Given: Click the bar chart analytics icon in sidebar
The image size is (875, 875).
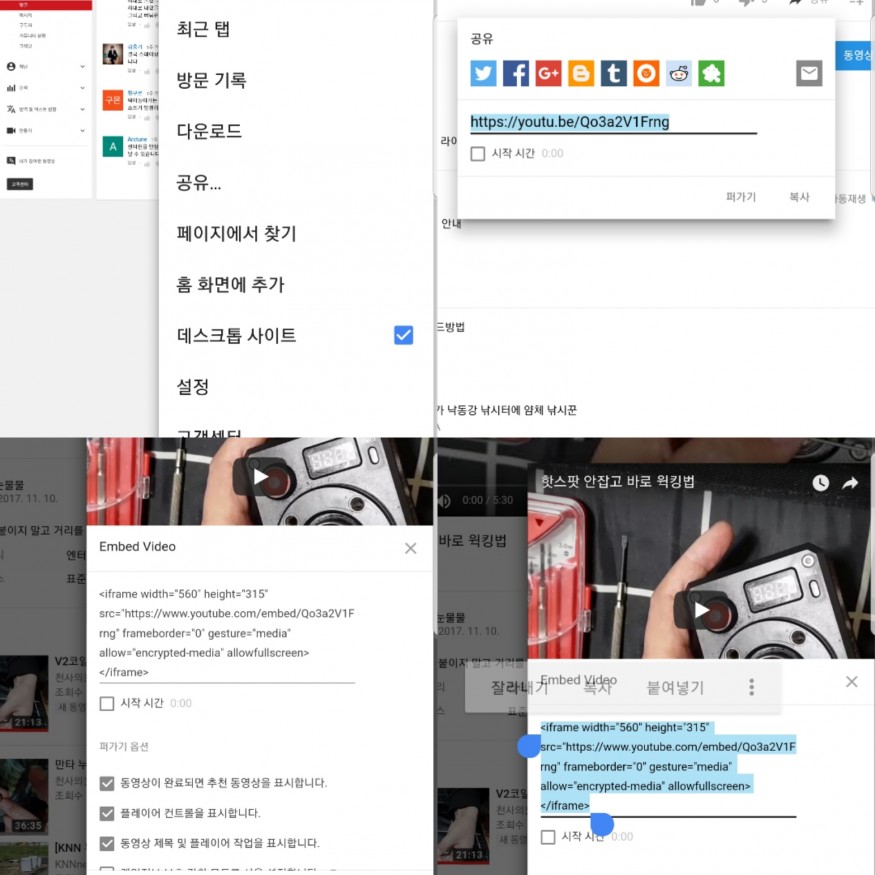Looking at the screenshot, I should (11, 88).
